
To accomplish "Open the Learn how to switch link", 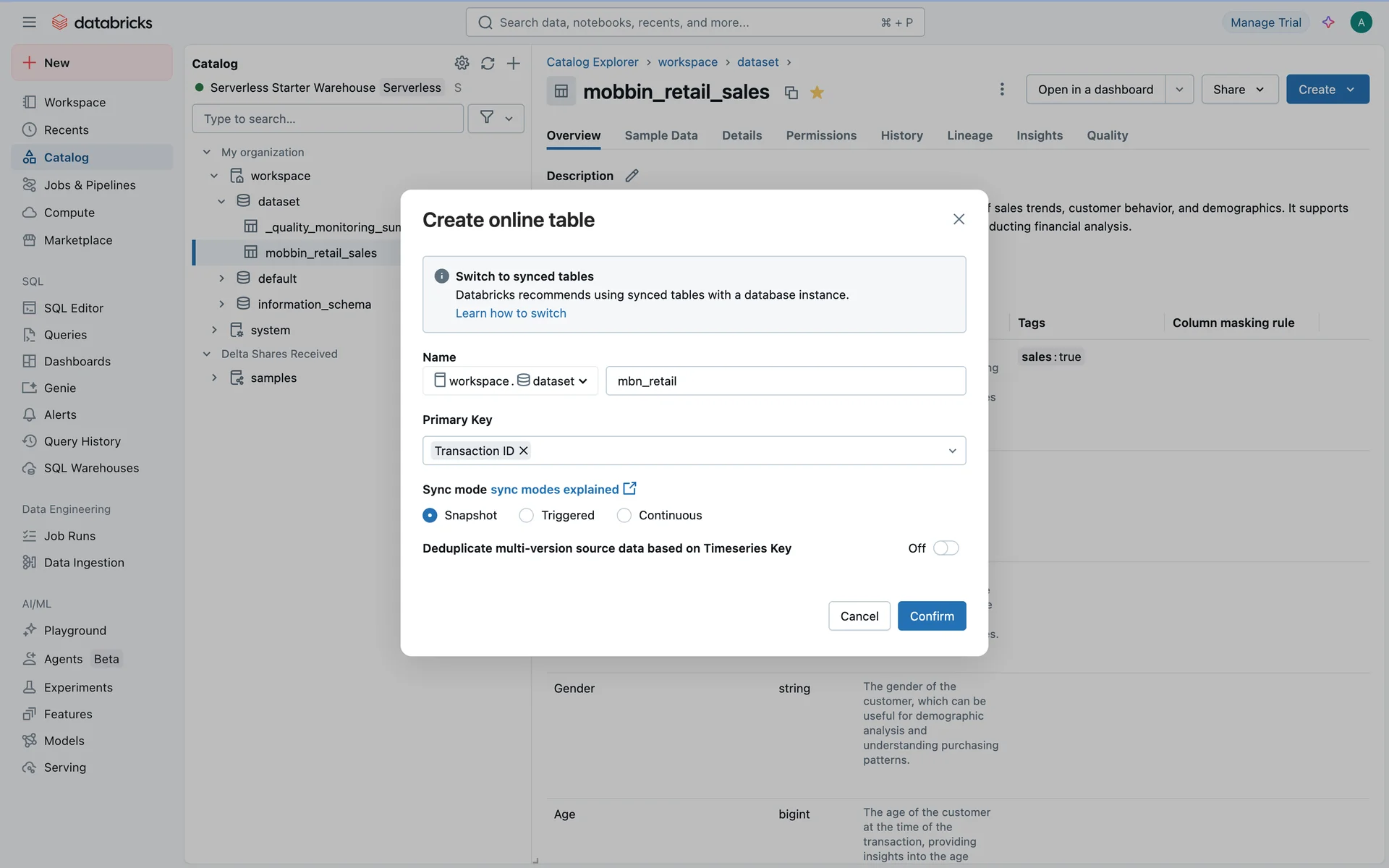I will point(511,313).
